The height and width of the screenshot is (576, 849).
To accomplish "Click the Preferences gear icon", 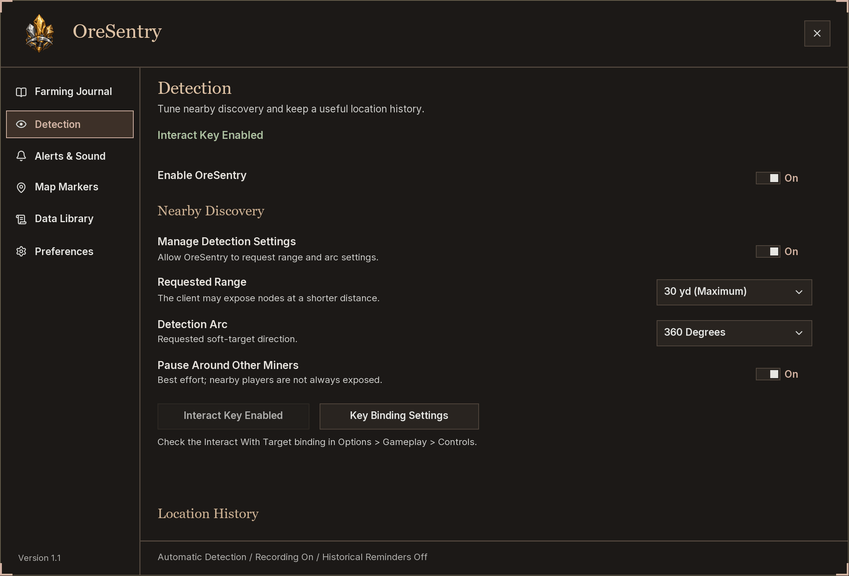I will click(21, 251).
